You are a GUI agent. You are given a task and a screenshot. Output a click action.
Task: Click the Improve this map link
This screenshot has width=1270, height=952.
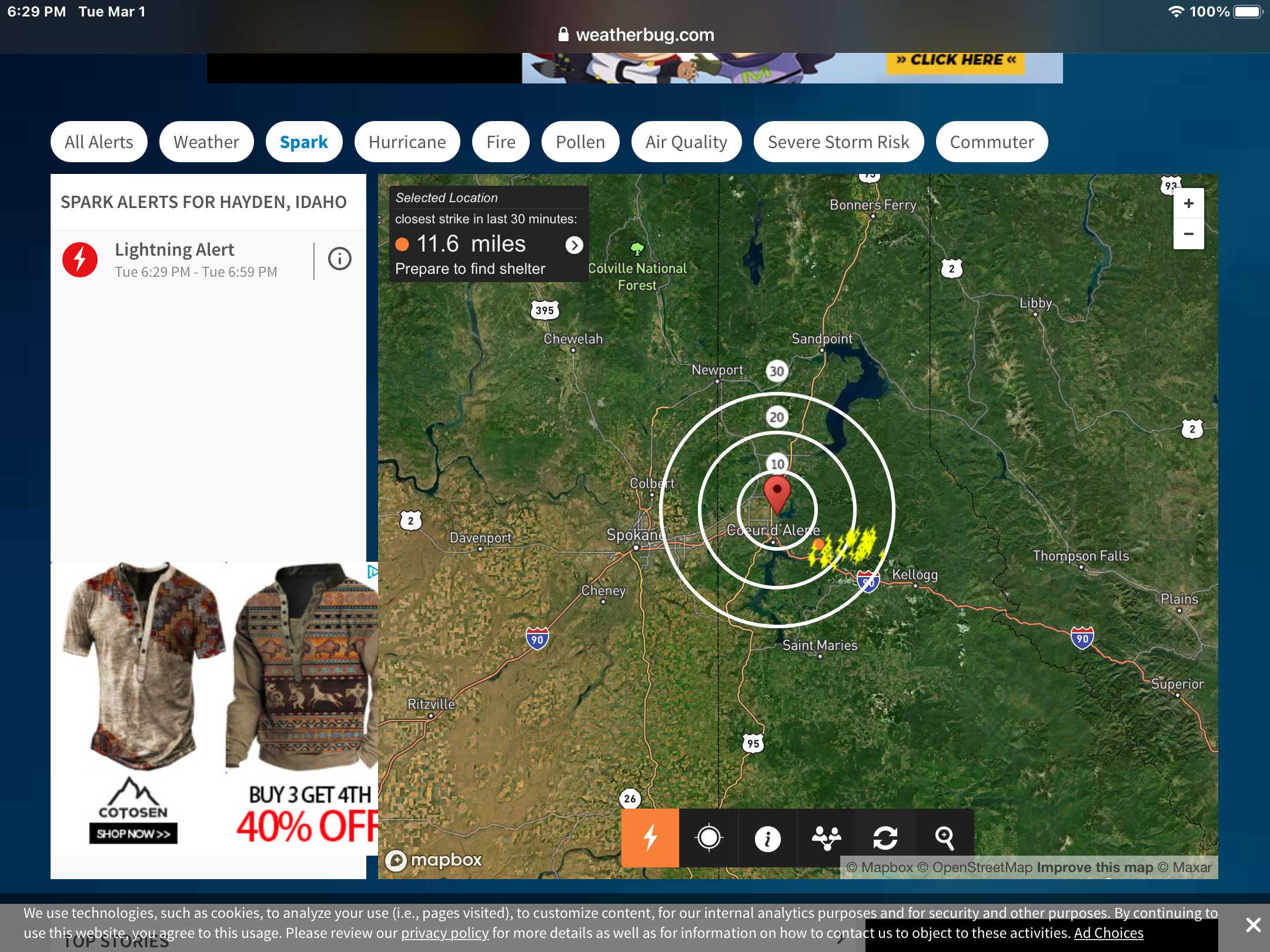tap(1095, 867)
